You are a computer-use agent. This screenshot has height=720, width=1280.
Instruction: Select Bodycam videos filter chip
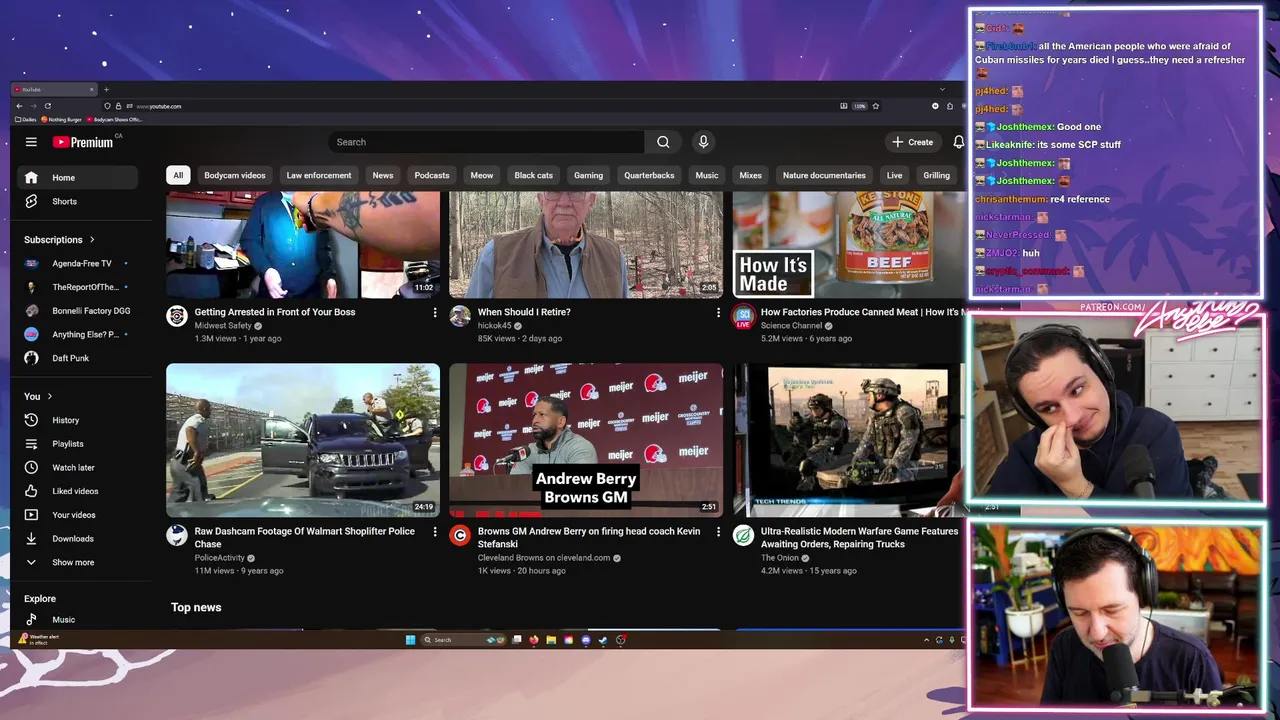coord(235,175)
